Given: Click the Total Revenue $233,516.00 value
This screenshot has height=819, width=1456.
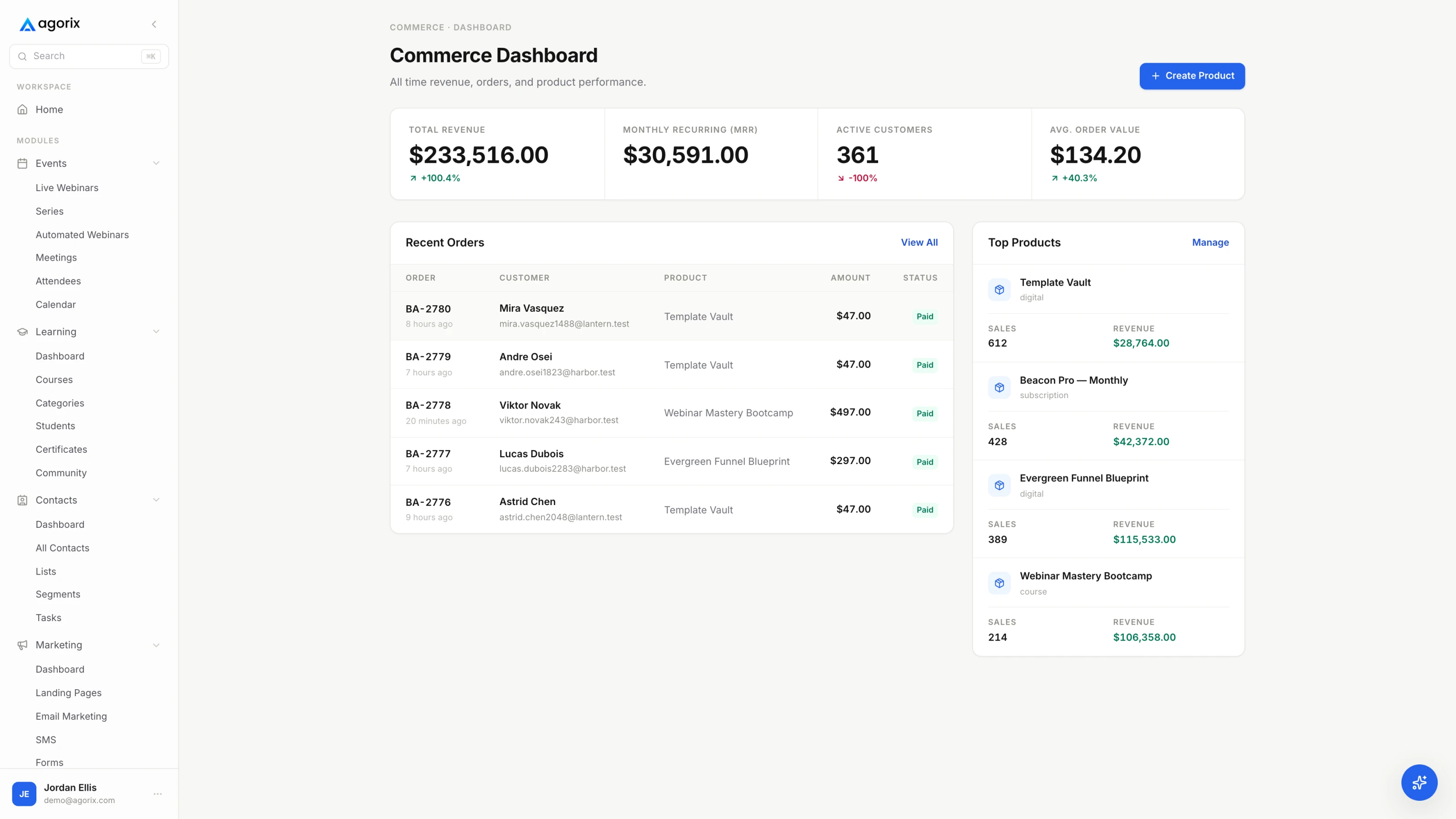Looking at the screenshot, I should [478, 155].
